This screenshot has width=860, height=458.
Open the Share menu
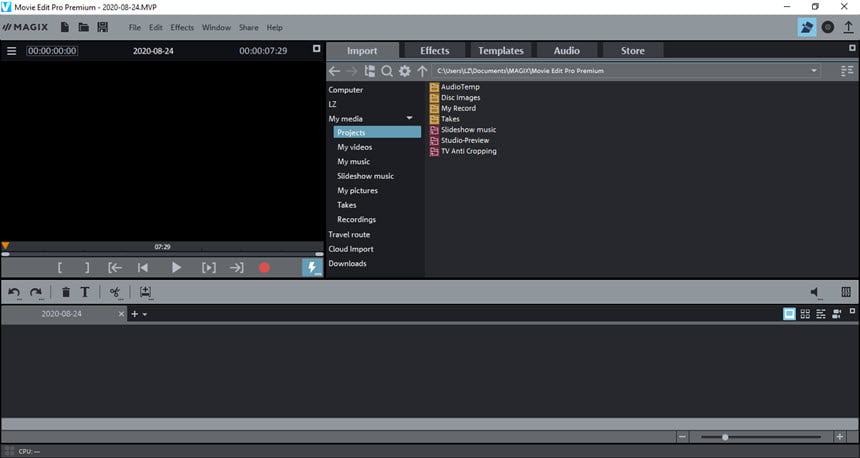coord(248,27)
